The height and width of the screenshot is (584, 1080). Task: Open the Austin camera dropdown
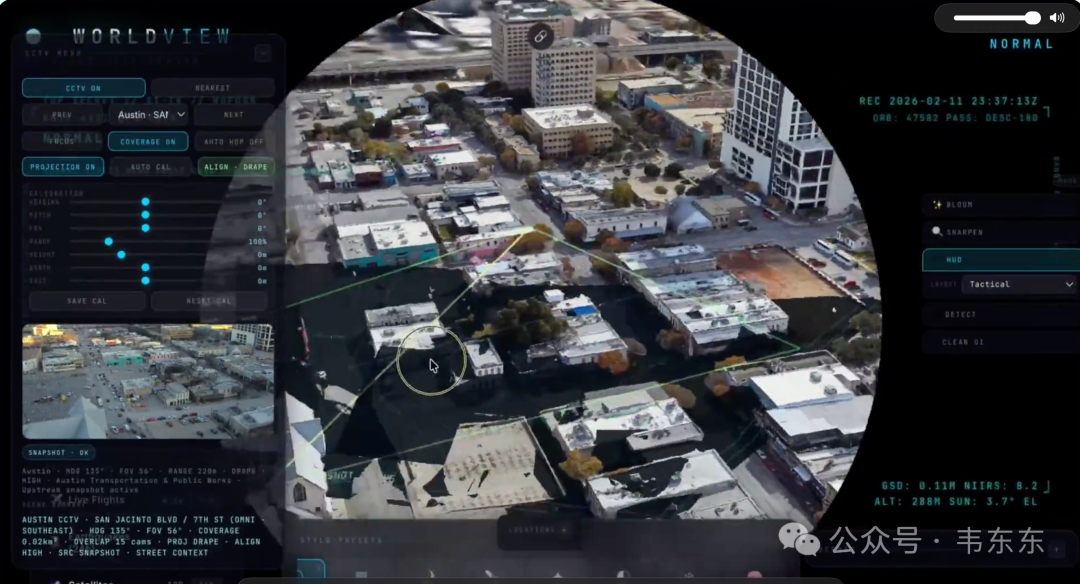click(149, 114)
